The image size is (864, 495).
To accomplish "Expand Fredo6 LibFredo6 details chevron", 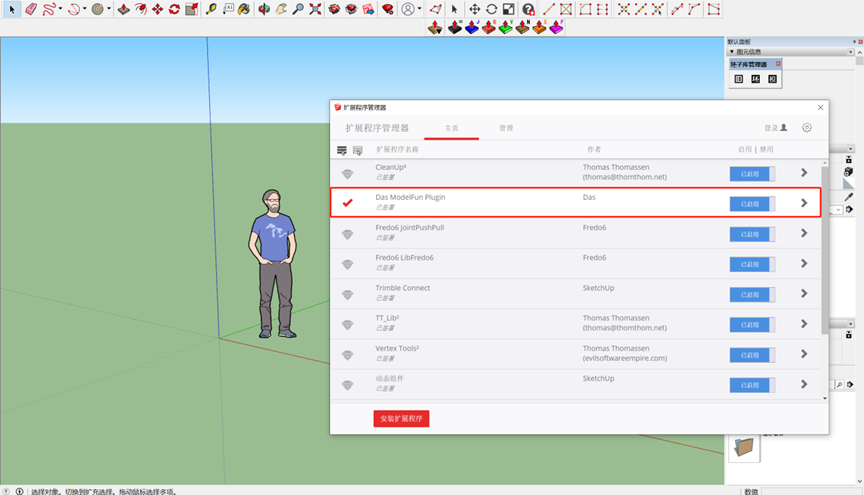I will [804, 263].
